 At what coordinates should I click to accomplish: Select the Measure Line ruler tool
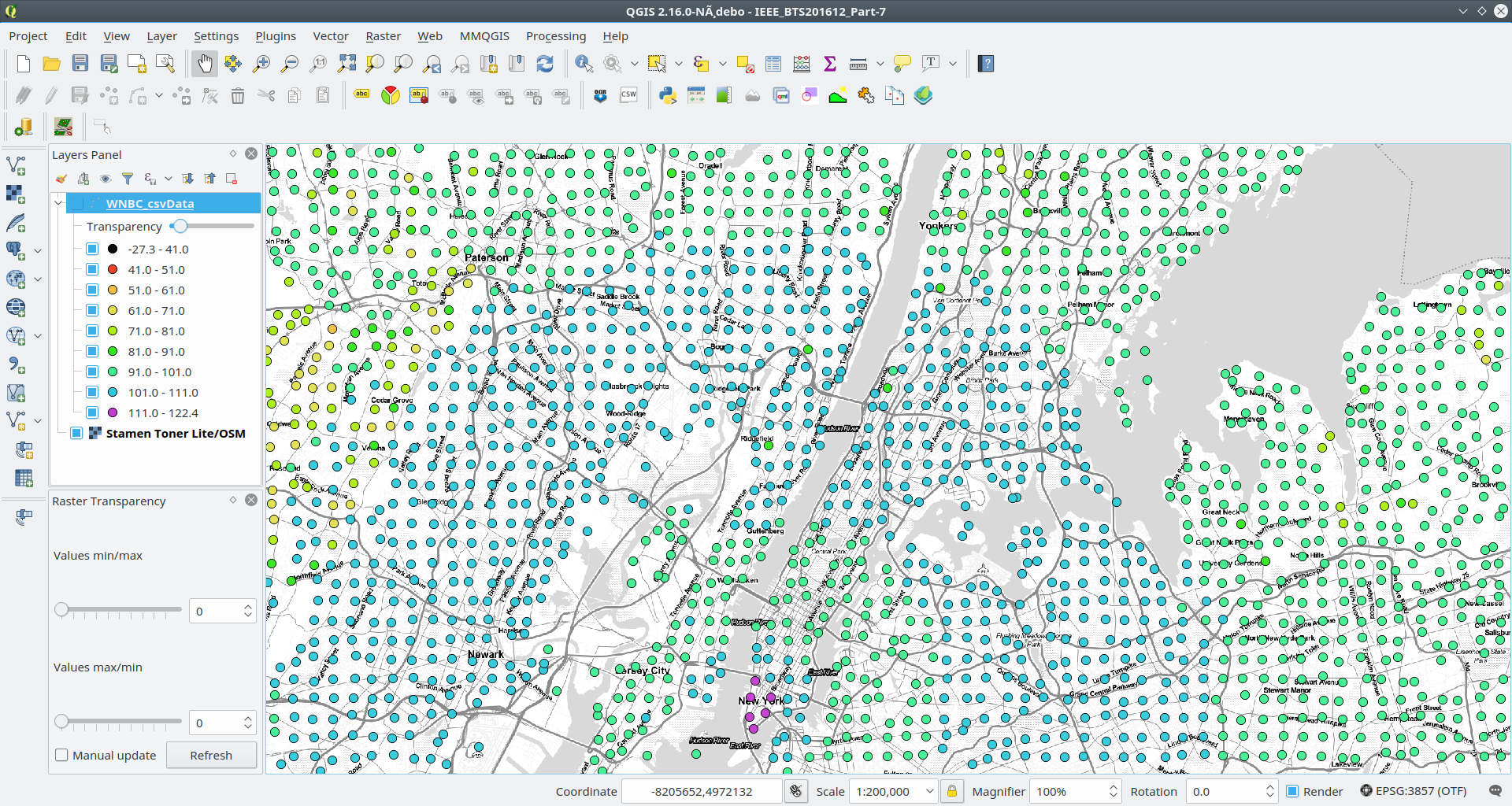point(858,64)
